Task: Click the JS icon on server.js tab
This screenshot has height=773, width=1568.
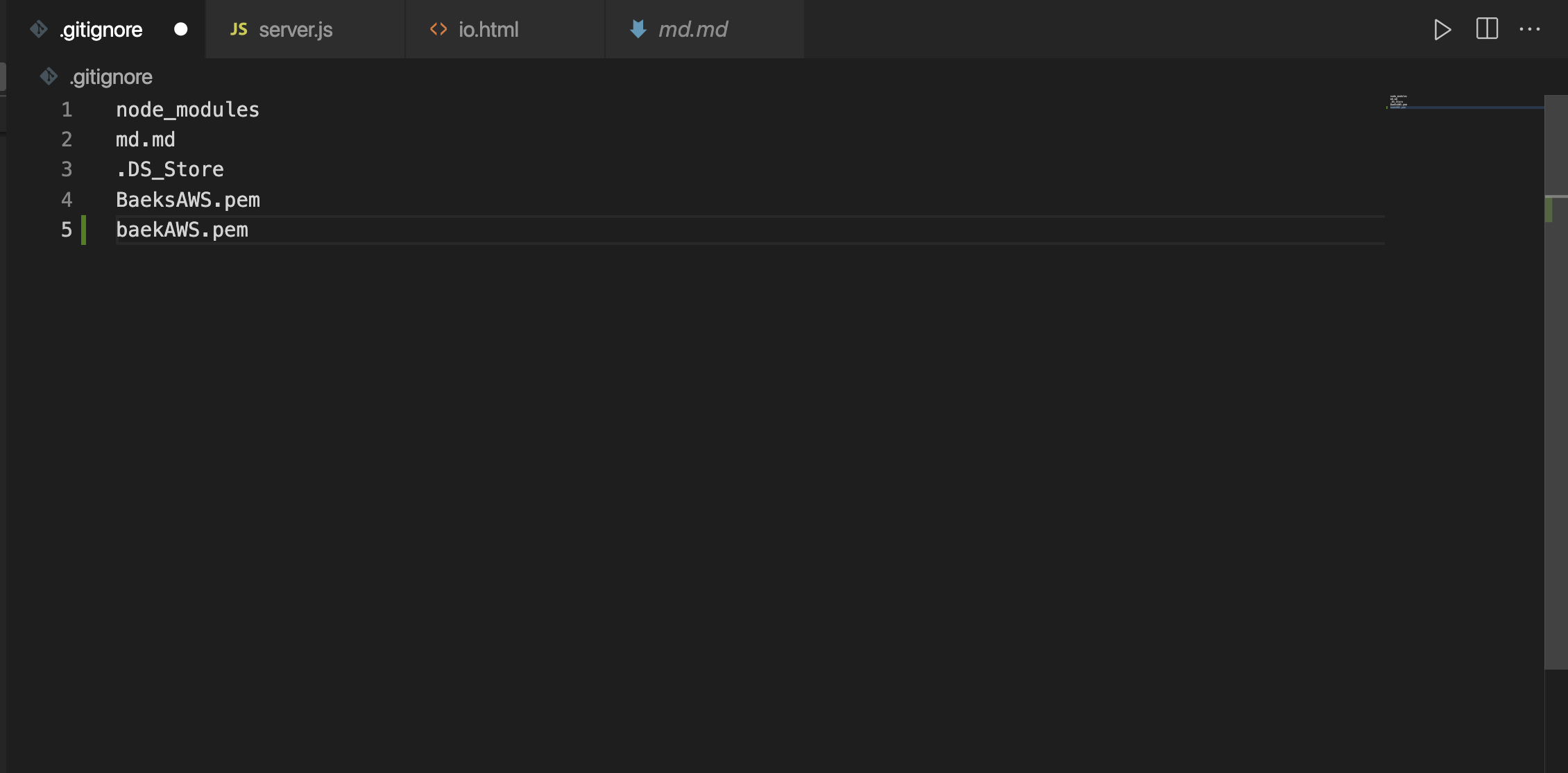Action: (x=239, y=29)
